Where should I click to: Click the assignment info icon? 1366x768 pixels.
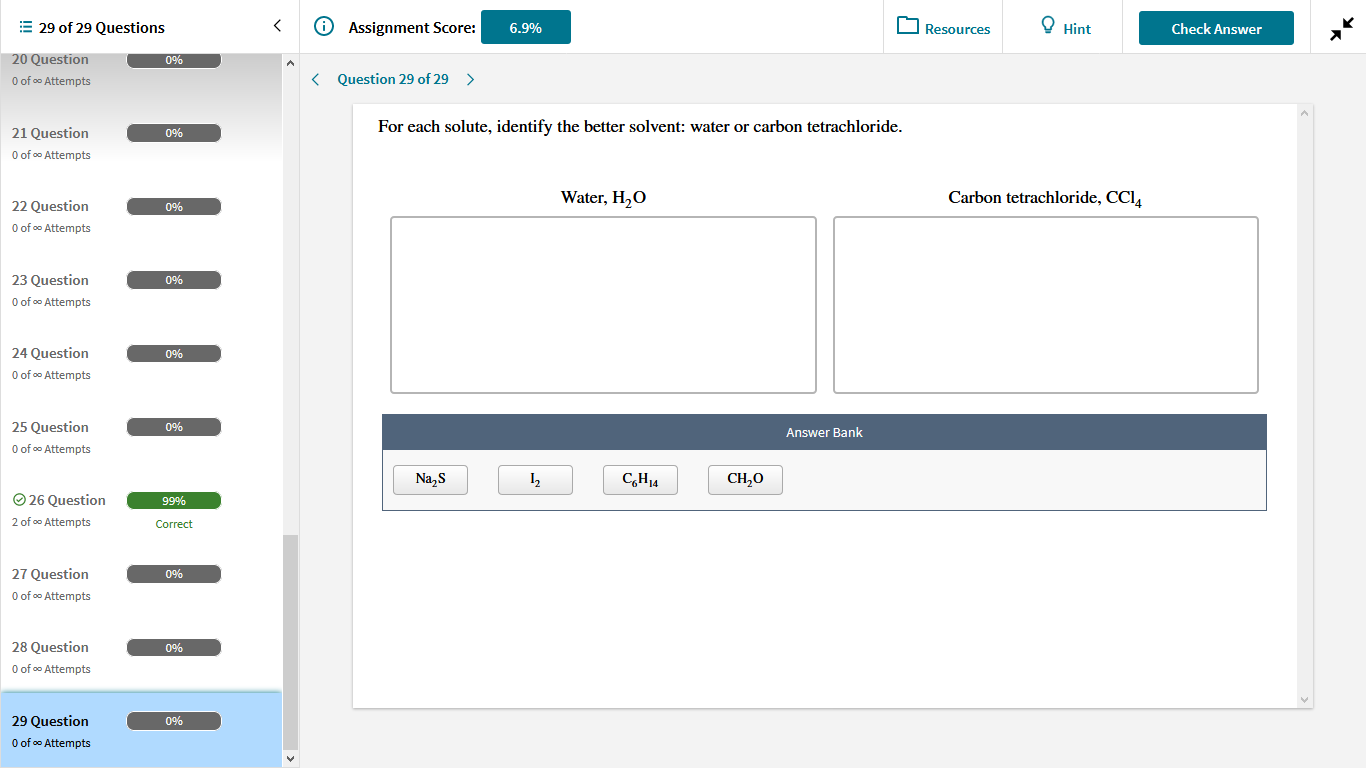(x=324, y=27)
